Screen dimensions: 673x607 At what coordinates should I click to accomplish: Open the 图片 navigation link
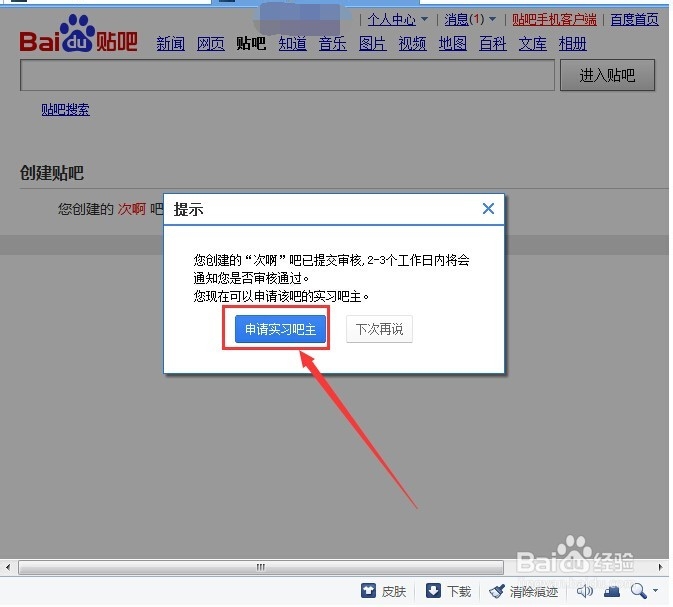[x=373, y=44]
